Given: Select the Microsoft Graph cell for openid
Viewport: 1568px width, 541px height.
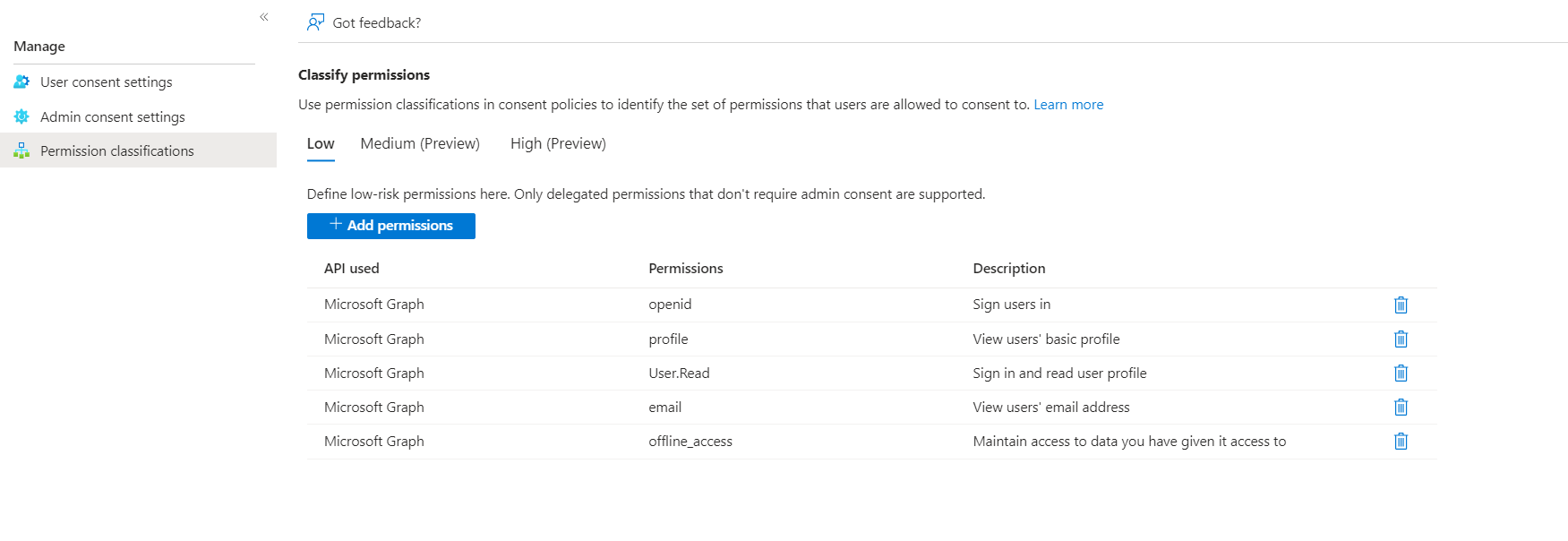Looking at the screenshot, I should click(373, 305).
